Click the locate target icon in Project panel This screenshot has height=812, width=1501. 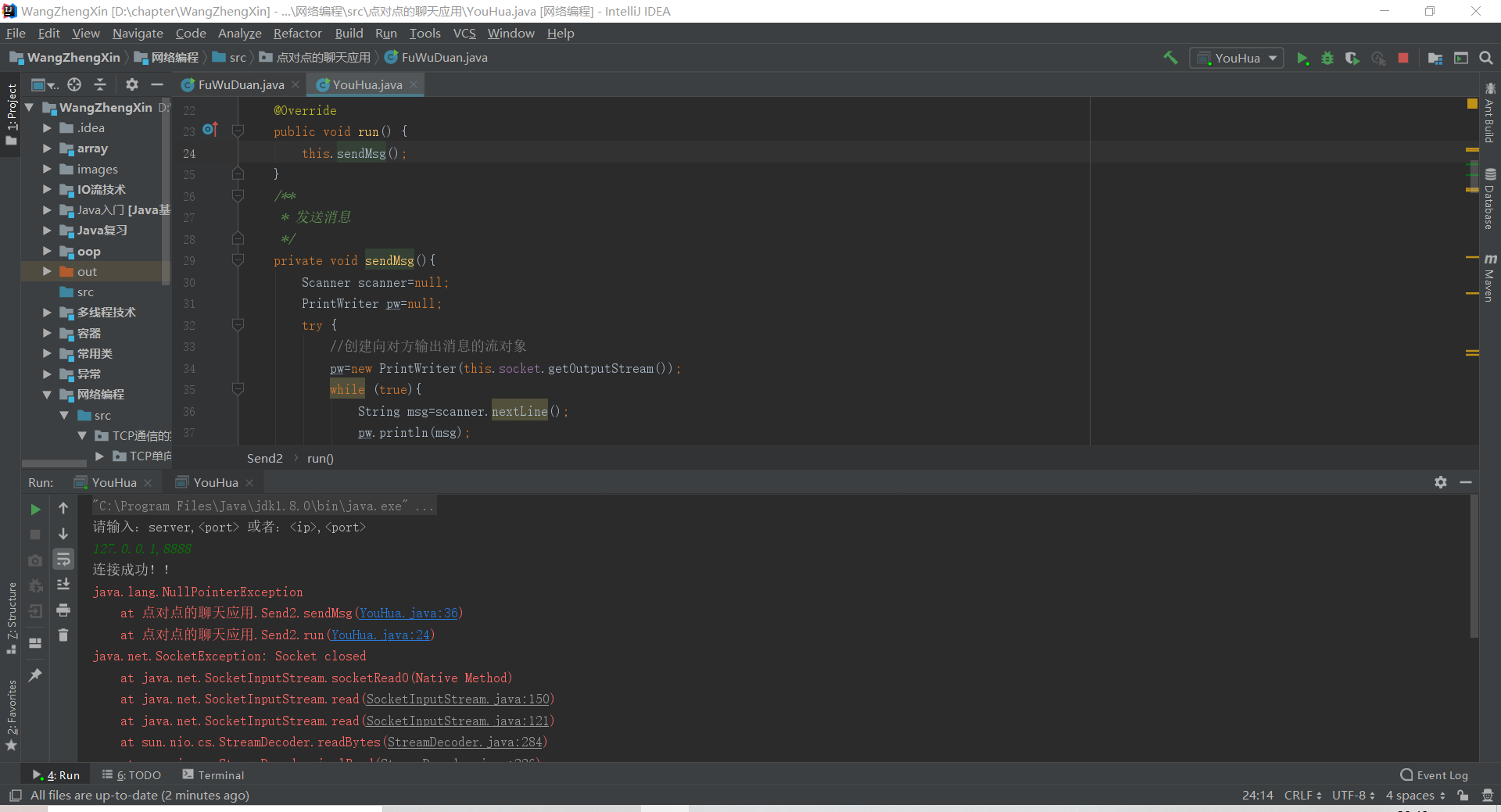click(74, 84)
